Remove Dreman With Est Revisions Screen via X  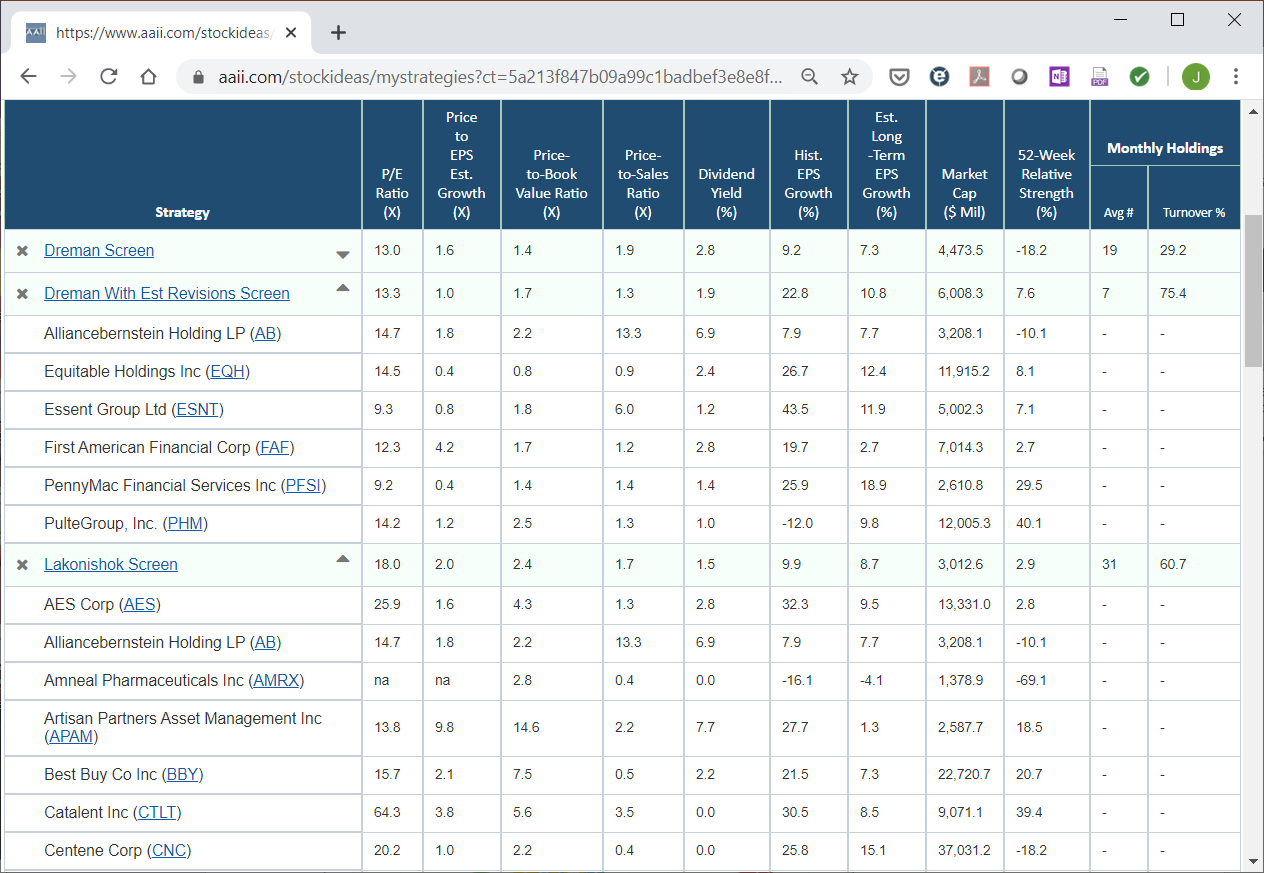22,294
